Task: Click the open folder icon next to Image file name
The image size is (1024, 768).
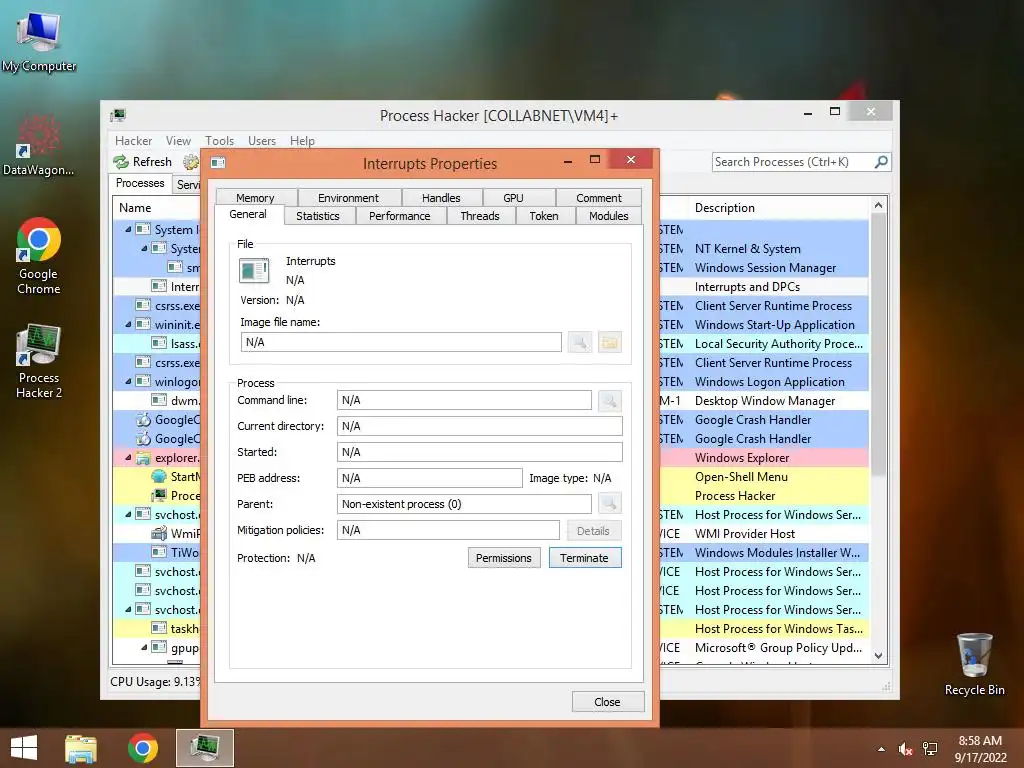Action: pyautogui.click(x=609, y=342)
